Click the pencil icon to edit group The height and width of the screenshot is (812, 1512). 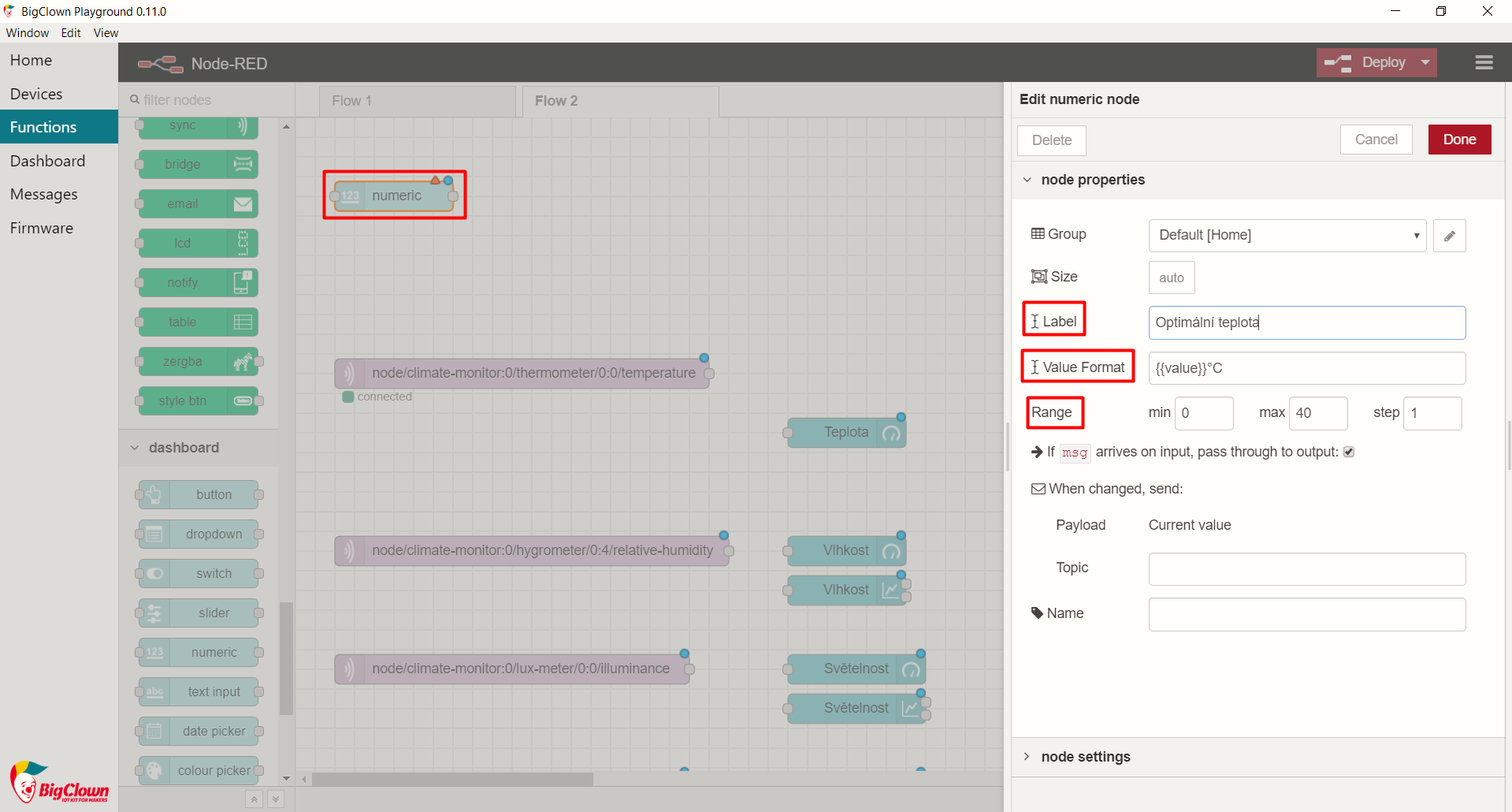coord(1449,236)
